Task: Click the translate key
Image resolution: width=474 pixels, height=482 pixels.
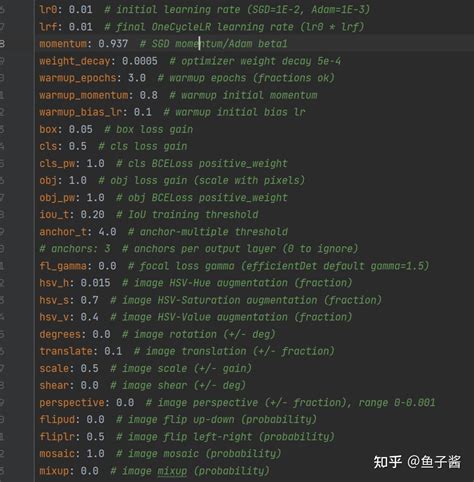Action: [x=66, y=351]
